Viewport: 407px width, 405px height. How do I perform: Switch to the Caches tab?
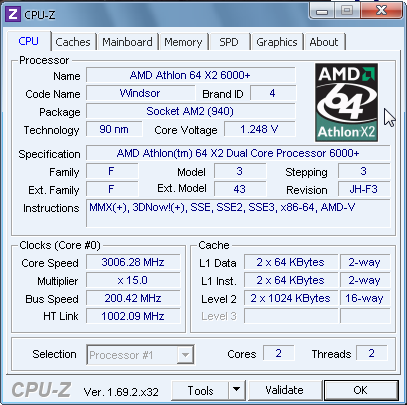pyautogui.click(x=73, y=42)
